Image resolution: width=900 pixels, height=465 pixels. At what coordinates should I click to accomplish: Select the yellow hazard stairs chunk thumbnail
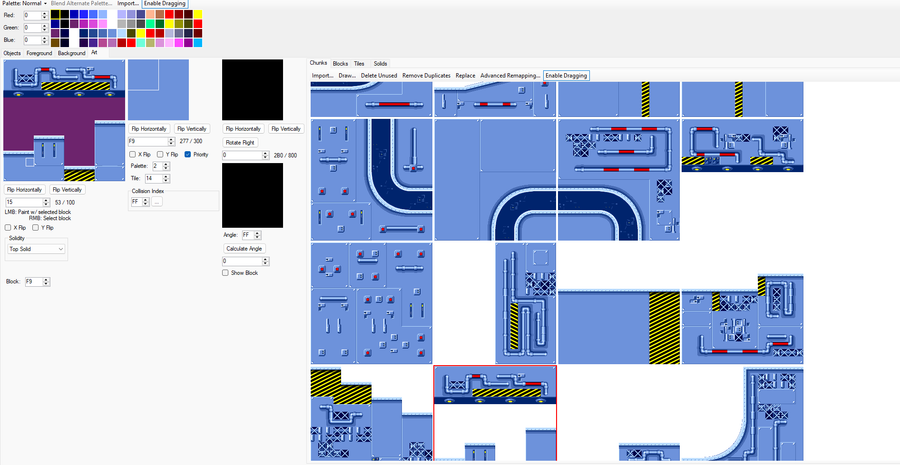[371, 416]
